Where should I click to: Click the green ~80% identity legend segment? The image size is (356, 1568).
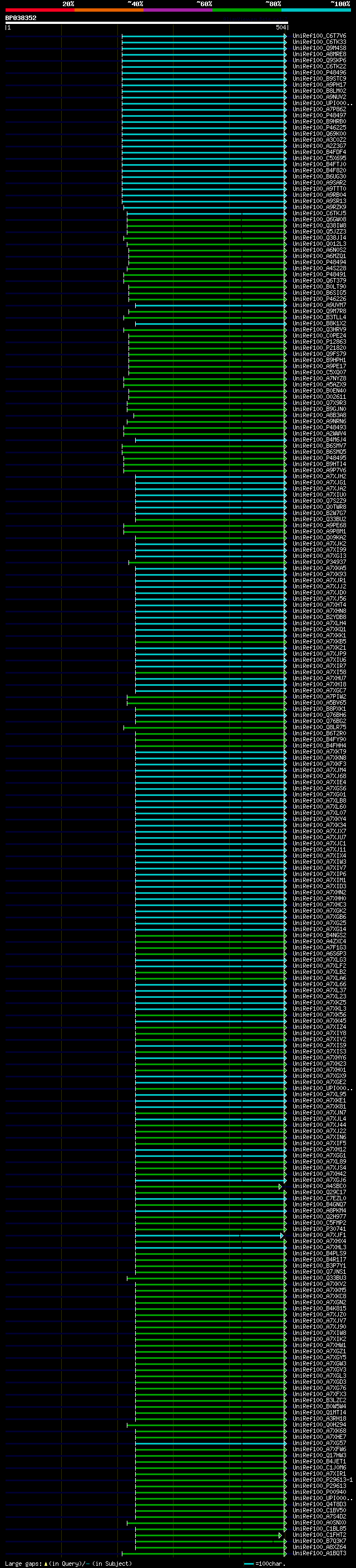point(246,10)
